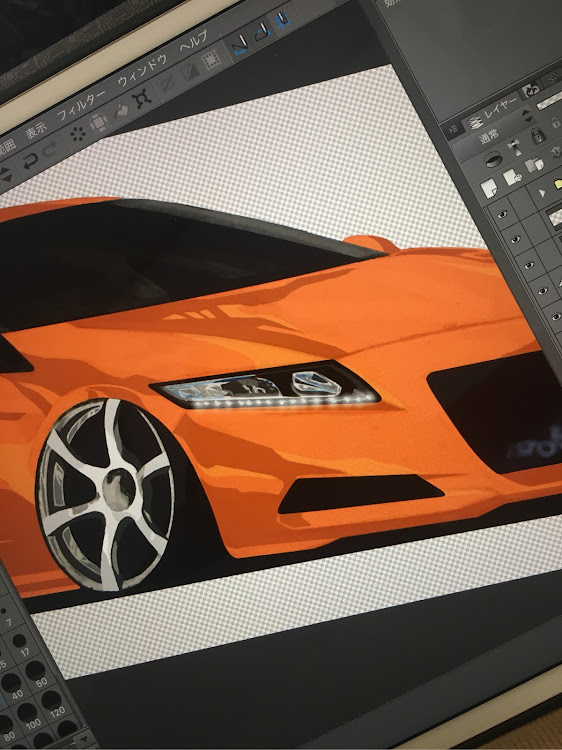This screenshot has width=562, height=750.
Task: Click the oval layer mask icon
Action: point(493,159)
